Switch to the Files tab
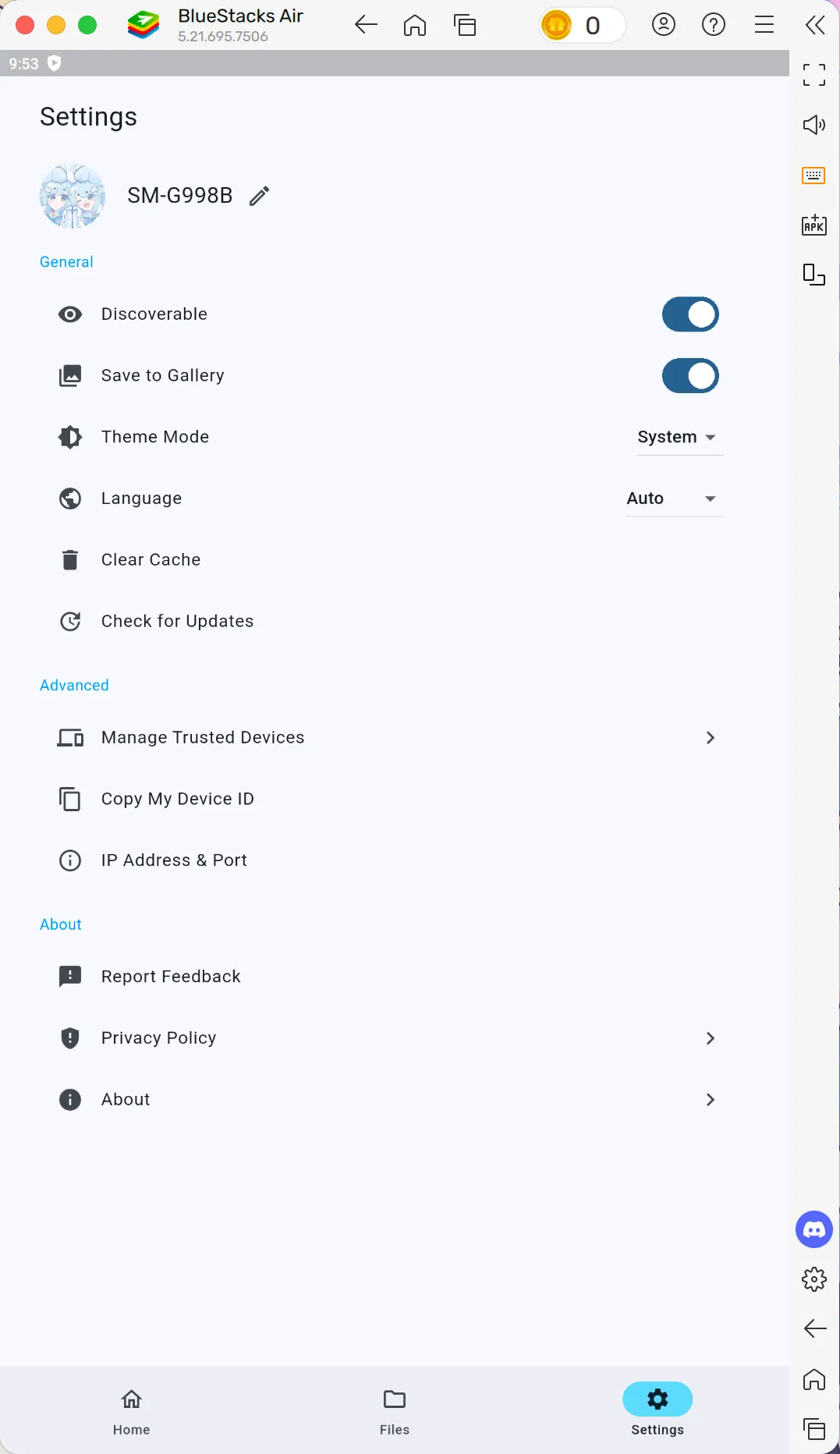This screenshot has height=1454, width=840. (395, 1411)
